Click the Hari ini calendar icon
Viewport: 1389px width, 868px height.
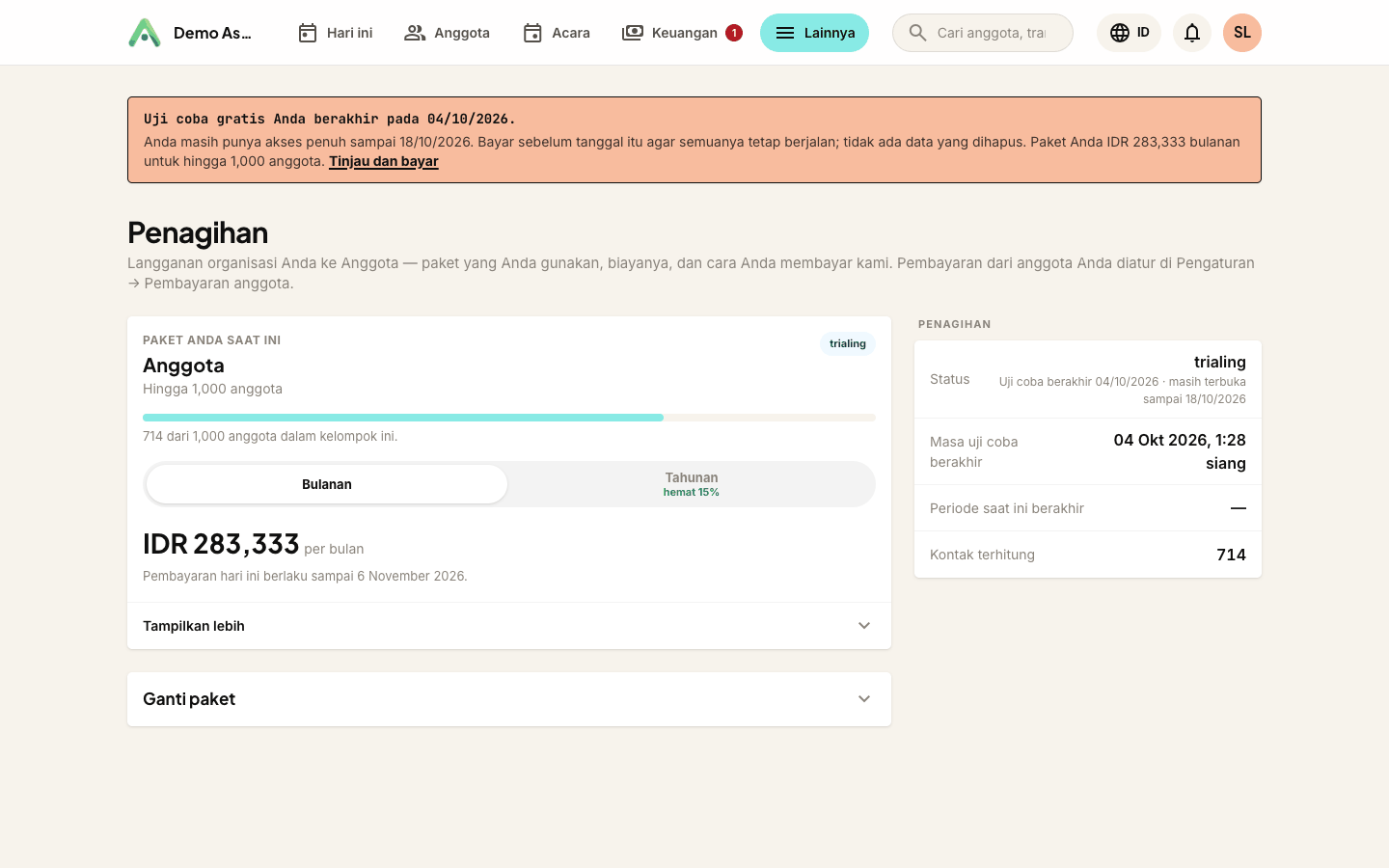pyautogui.click(x=308, y=33)
